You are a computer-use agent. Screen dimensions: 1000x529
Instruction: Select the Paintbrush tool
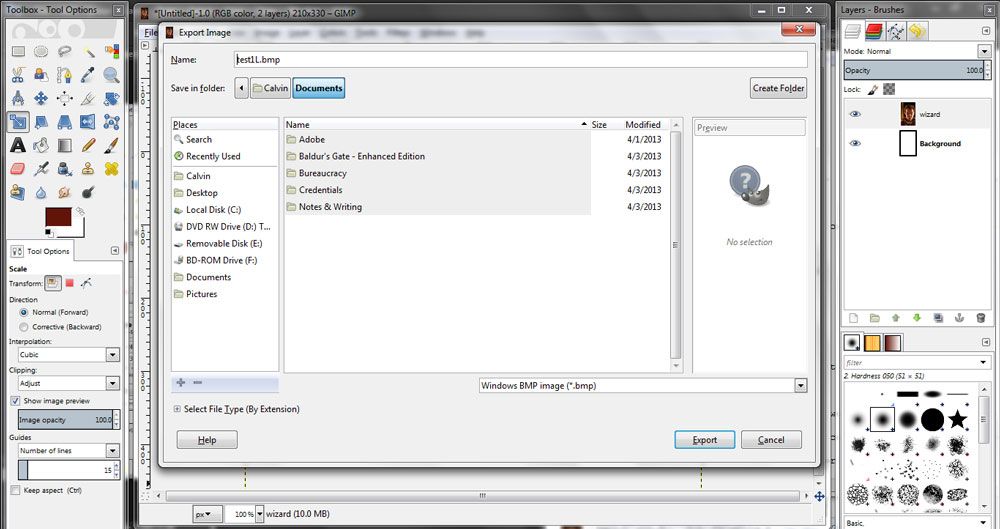click(x=112, y=145)
